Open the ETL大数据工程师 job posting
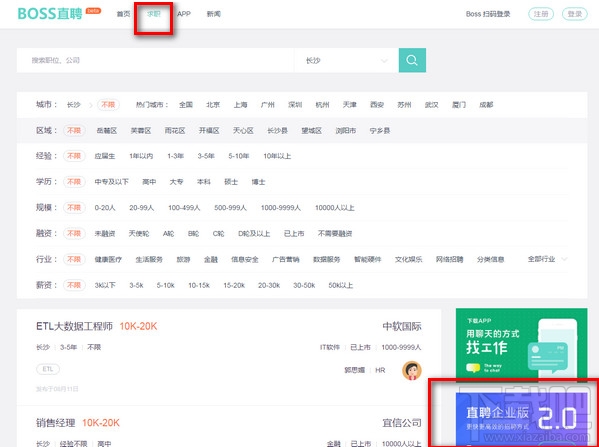Viewport: 599px width, 447px height. 74,326
